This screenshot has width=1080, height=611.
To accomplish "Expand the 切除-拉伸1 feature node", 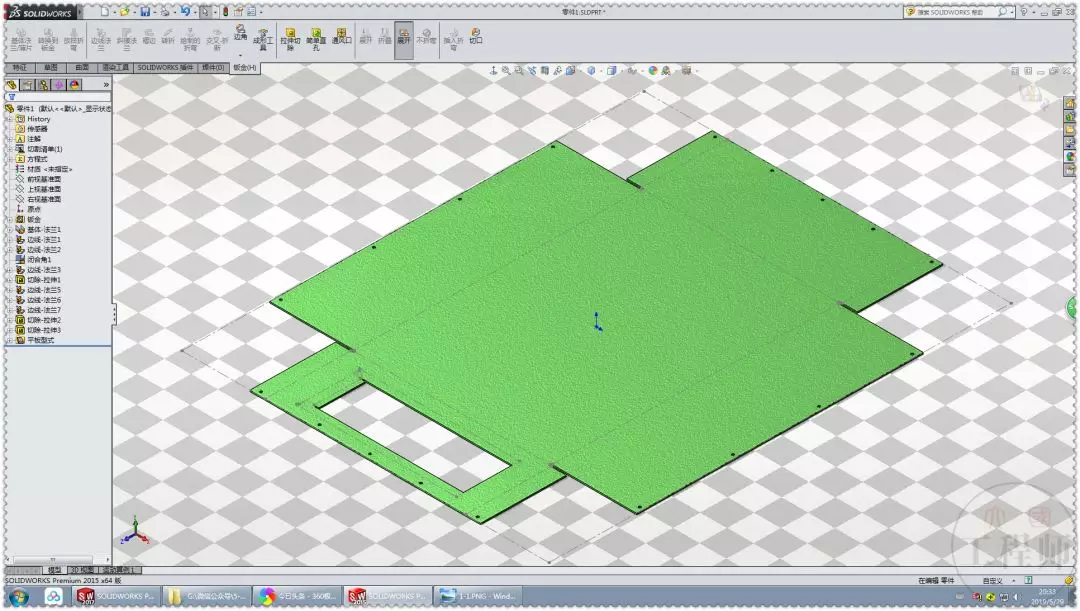I will [x=10, y=280].
